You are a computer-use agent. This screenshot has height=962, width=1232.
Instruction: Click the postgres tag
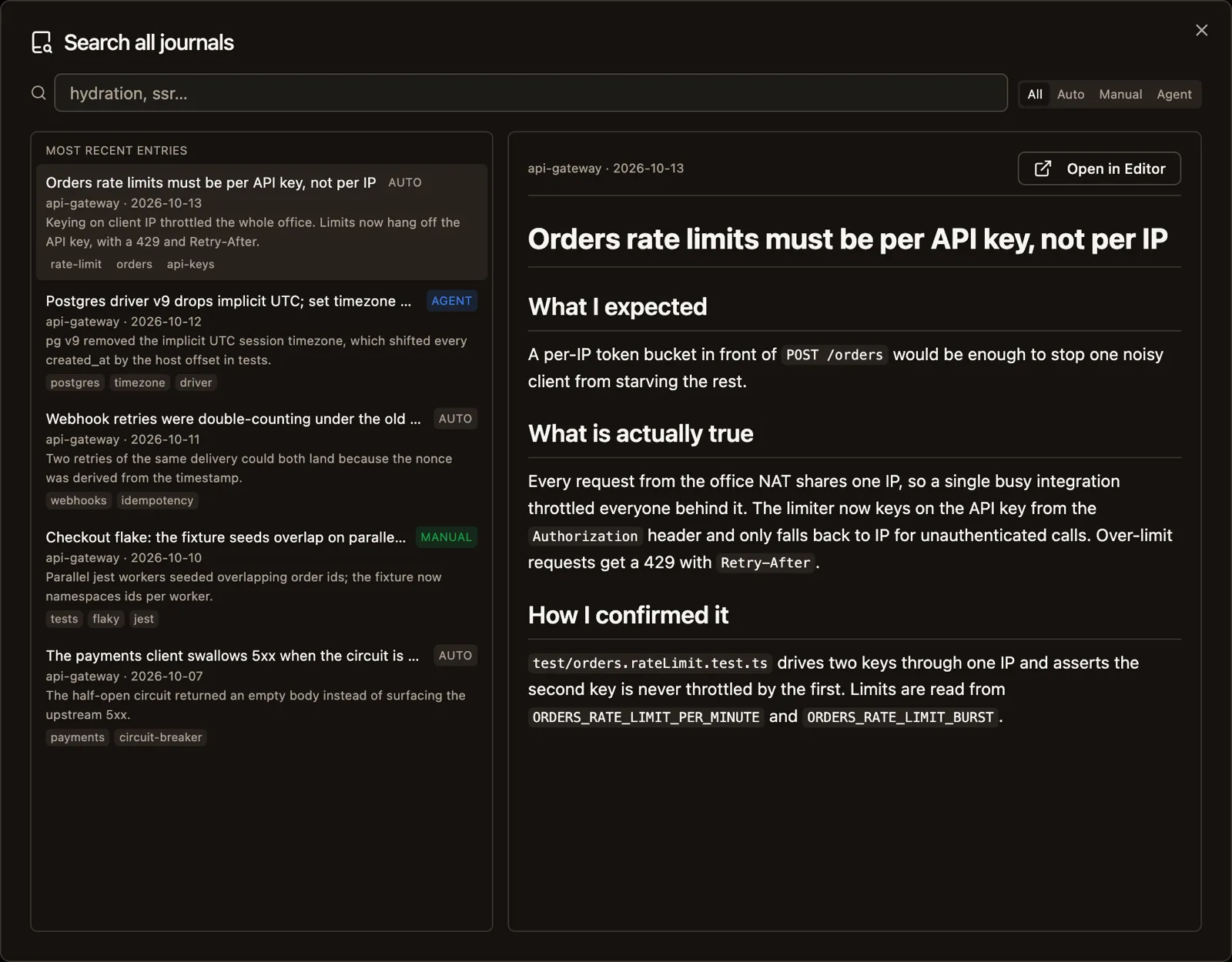pyautogui.click(x=75, y=382)
